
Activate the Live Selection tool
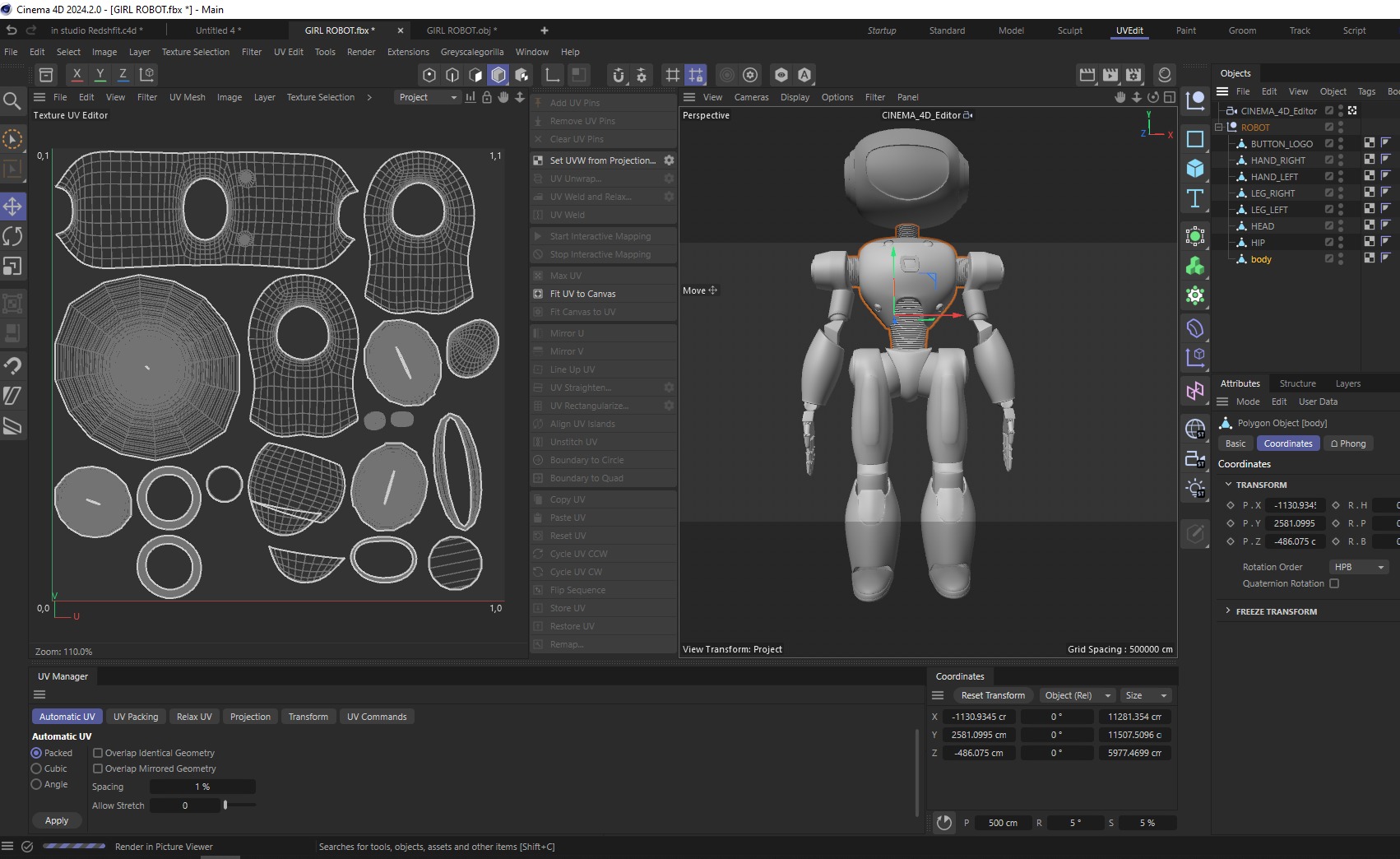12,139
